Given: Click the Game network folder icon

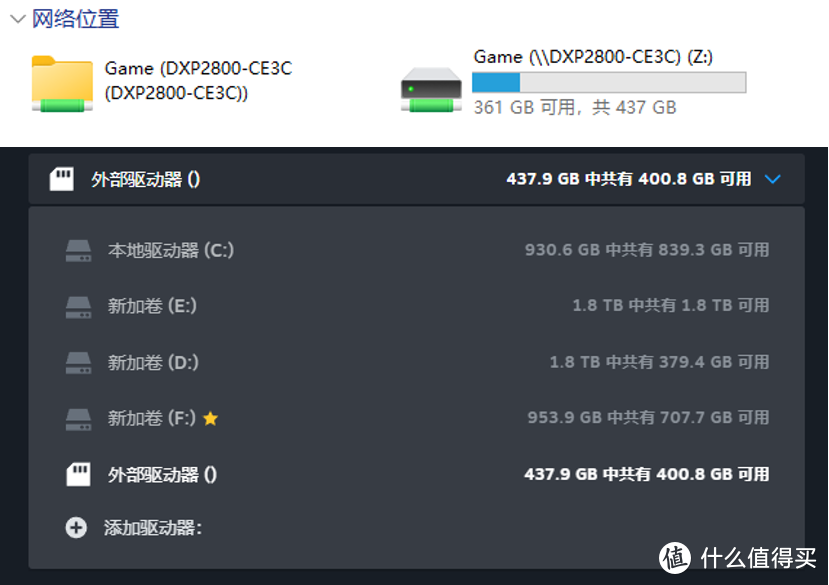Looking at the screenshot, I should click(62, 83).
